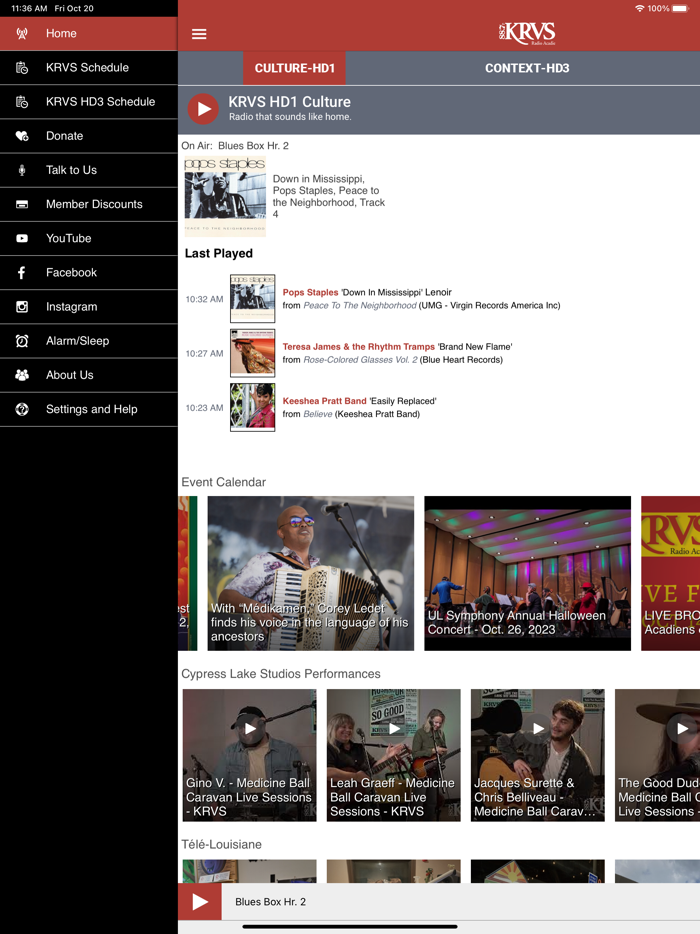
Task: Tap the KRVS HD3 Schedule calendar icon
Action: (x=22, y=102)
